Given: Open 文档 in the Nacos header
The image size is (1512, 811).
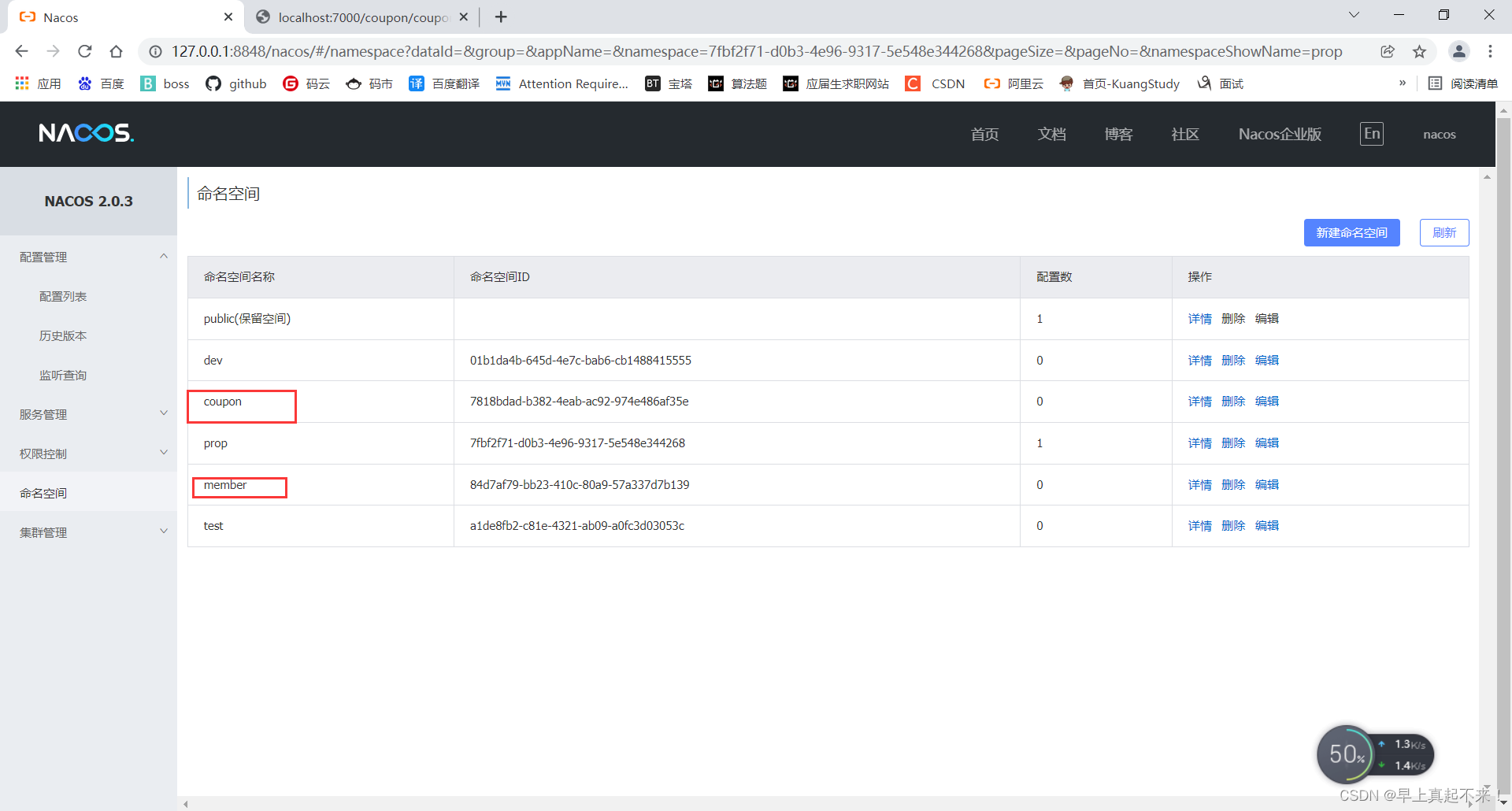Looking at the screenshot, I should [1051, 134].
